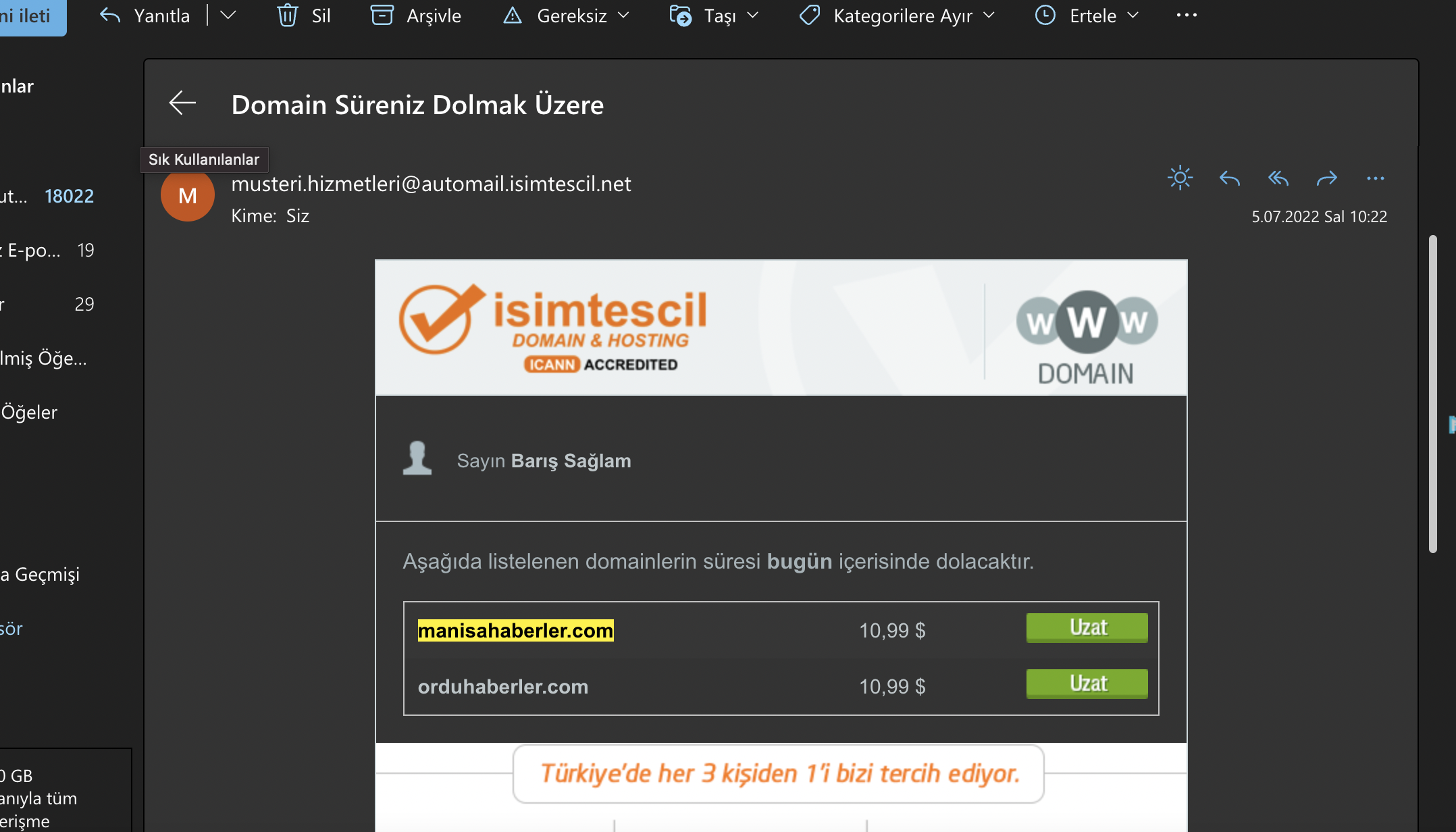Open the sidebar folder ending in 'lmiş Öğe...'
Viewport: 1456px width, 832px height.
pos(44,358)
